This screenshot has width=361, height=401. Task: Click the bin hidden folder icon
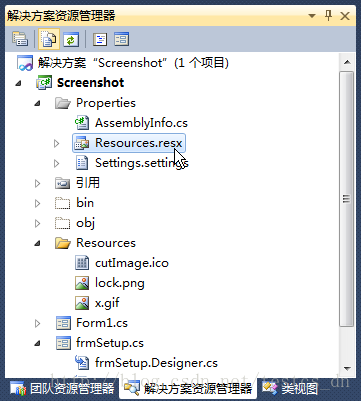(x=63, y=203)
